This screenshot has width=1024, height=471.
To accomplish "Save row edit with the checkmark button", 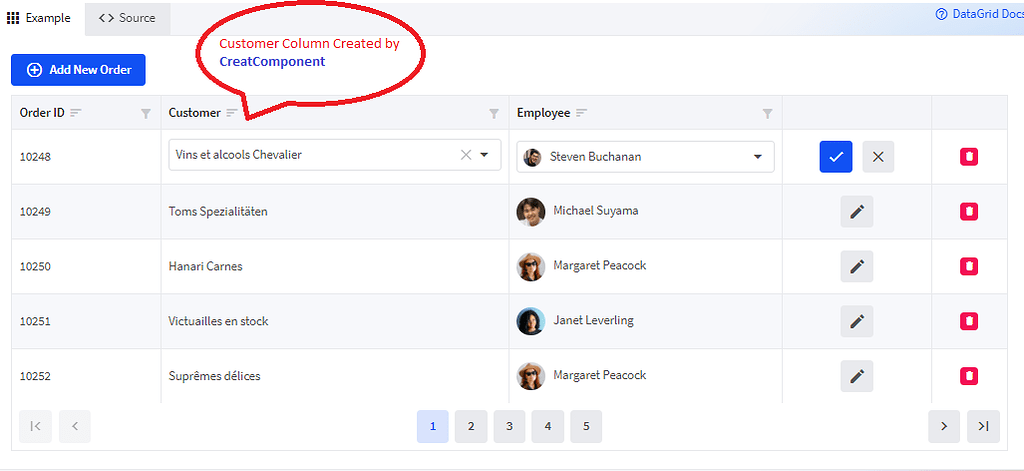I will (836, 157).
